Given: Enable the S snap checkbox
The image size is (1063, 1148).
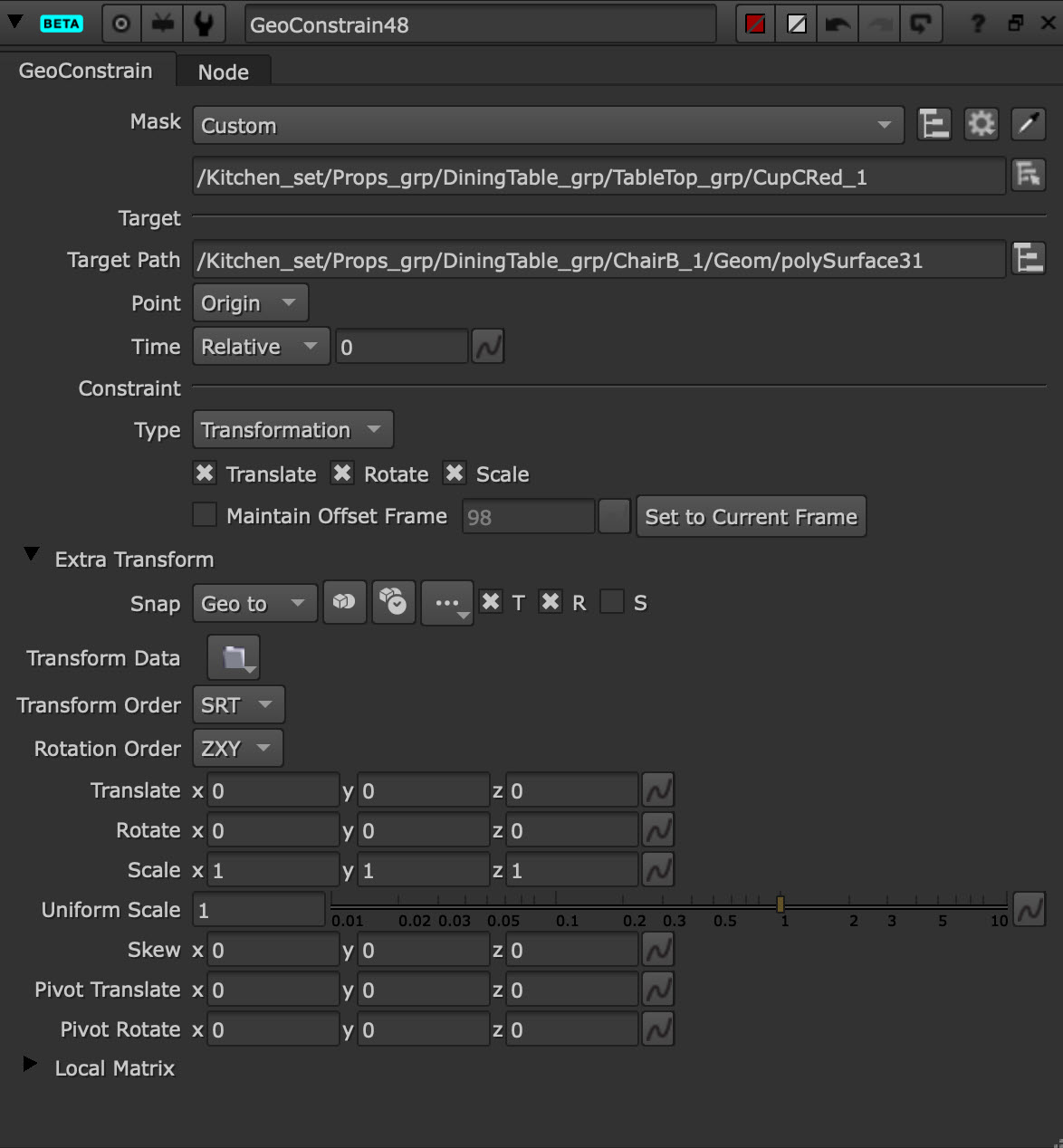Looking at the screenshot, I should pos(613,602).
